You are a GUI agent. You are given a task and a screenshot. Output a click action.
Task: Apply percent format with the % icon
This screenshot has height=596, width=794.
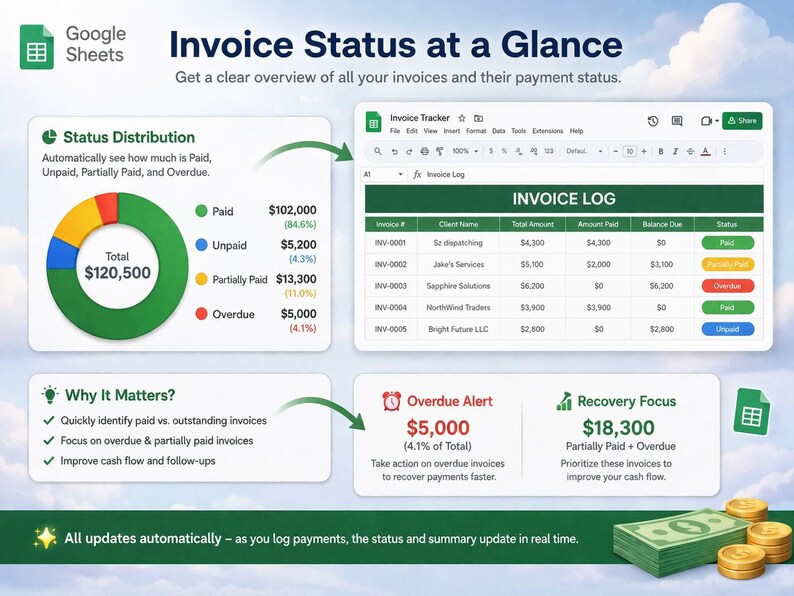click(504, 151)
